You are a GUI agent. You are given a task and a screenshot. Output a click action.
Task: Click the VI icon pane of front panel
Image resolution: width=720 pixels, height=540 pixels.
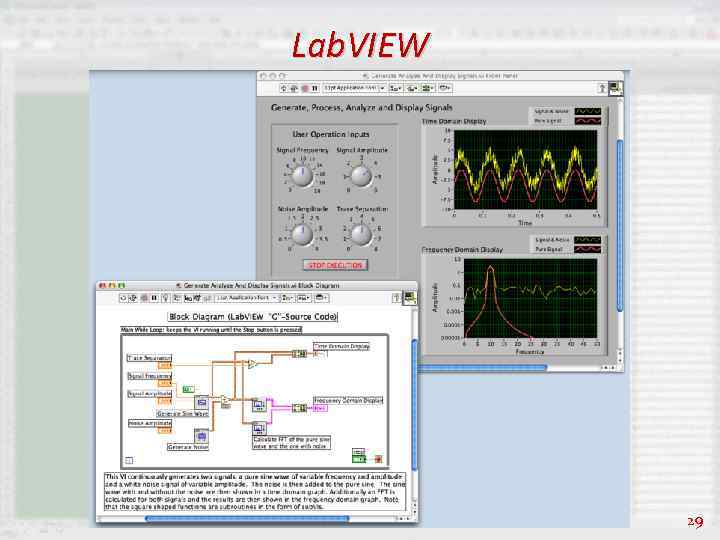tap(615, 88)
